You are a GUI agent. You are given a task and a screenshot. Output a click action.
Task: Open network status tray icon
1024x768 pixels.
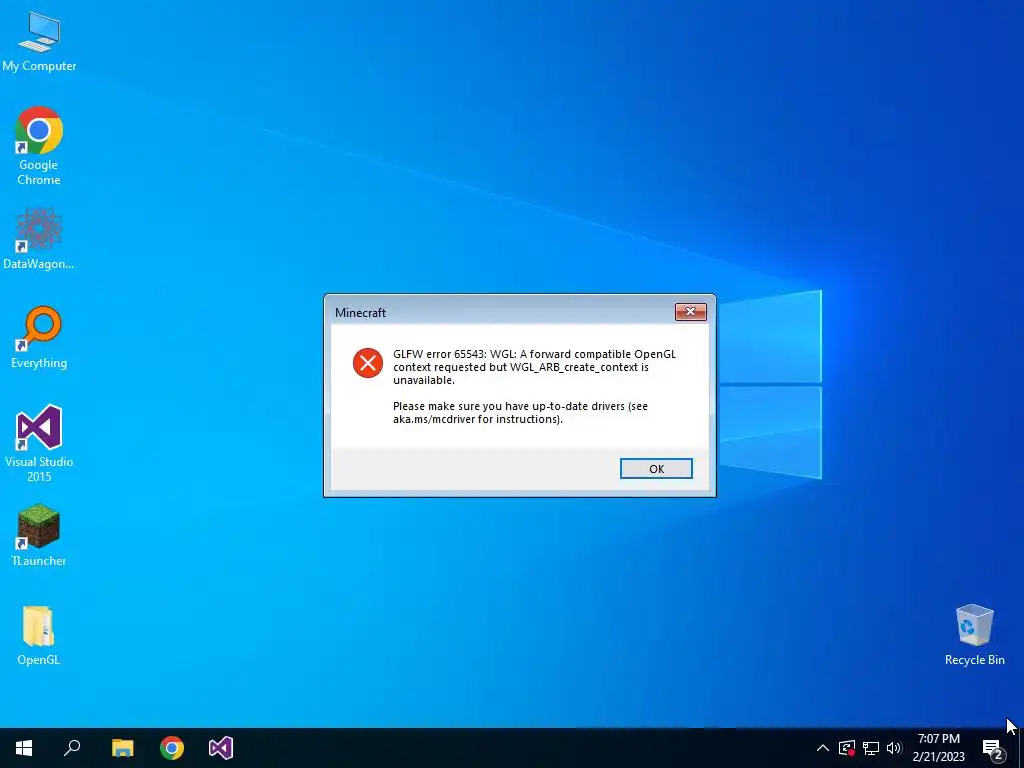[871, 748]
